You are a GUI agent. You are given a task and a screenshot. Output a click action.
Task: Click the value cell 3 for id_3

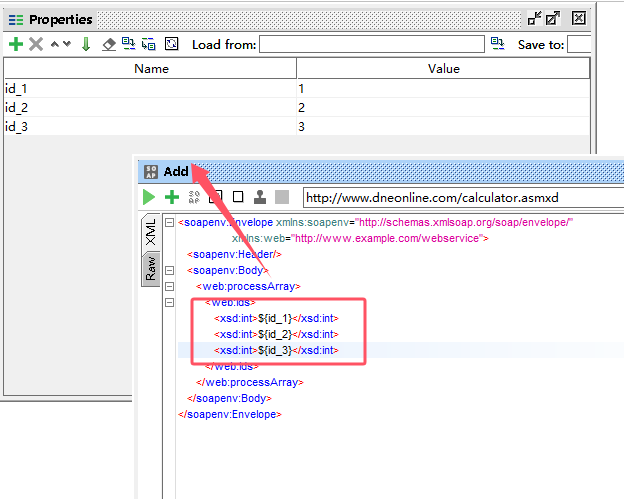[443, 127]
